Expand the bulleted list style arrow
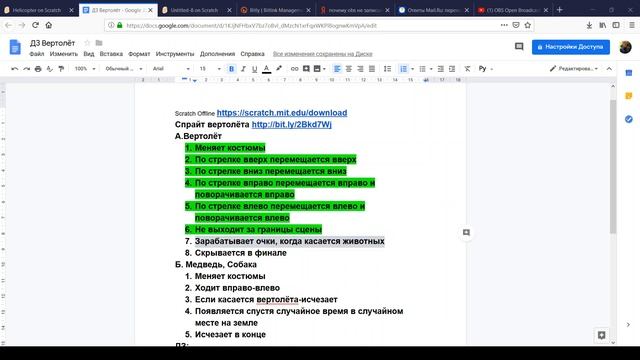 click(431, 69)
